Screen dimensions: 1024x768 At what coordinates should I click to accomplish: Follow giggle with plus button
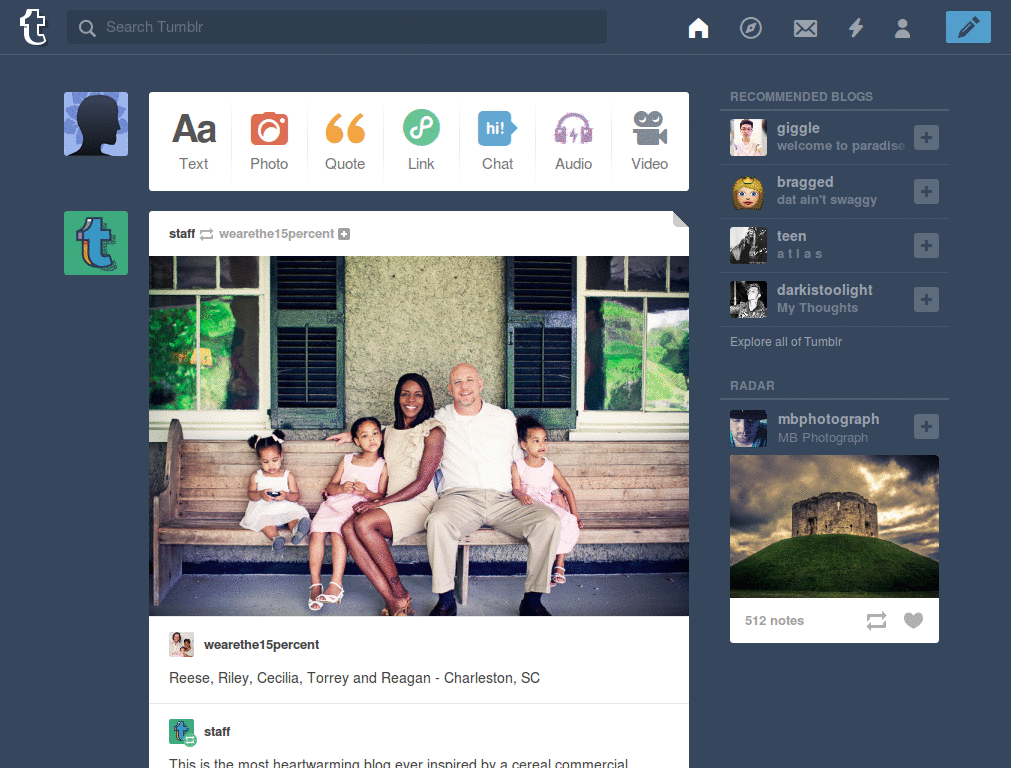point(926,137)
